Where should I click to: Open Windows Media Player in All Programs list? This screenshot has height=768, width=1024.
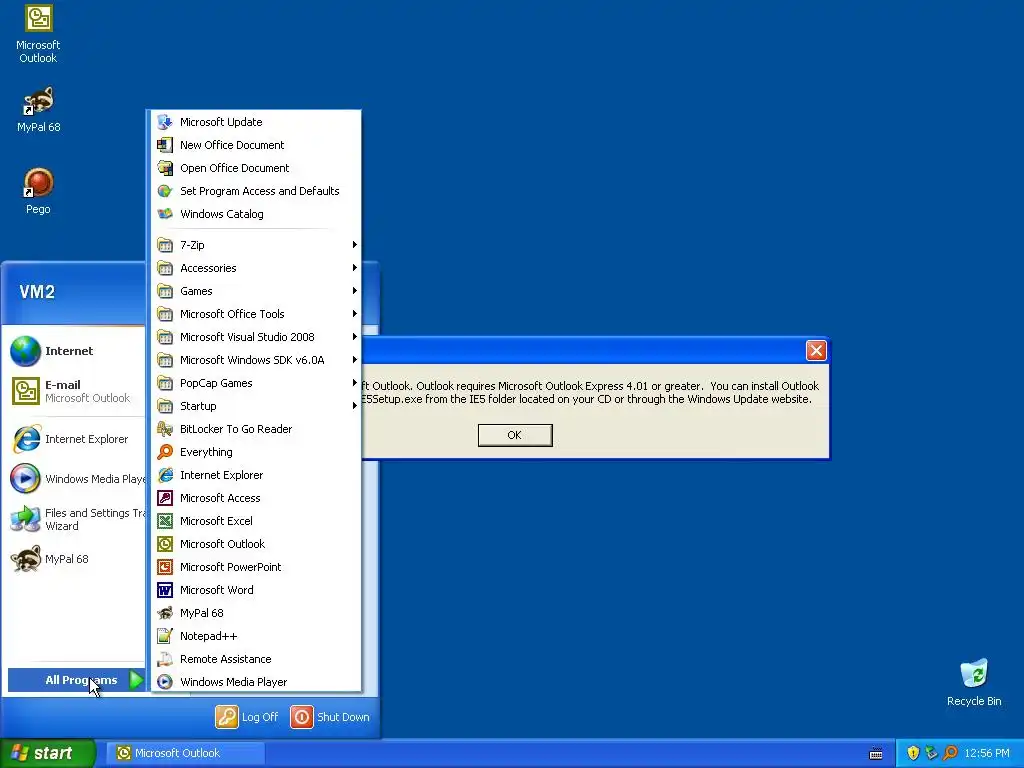pyautogui.click(x=255, y=682)
